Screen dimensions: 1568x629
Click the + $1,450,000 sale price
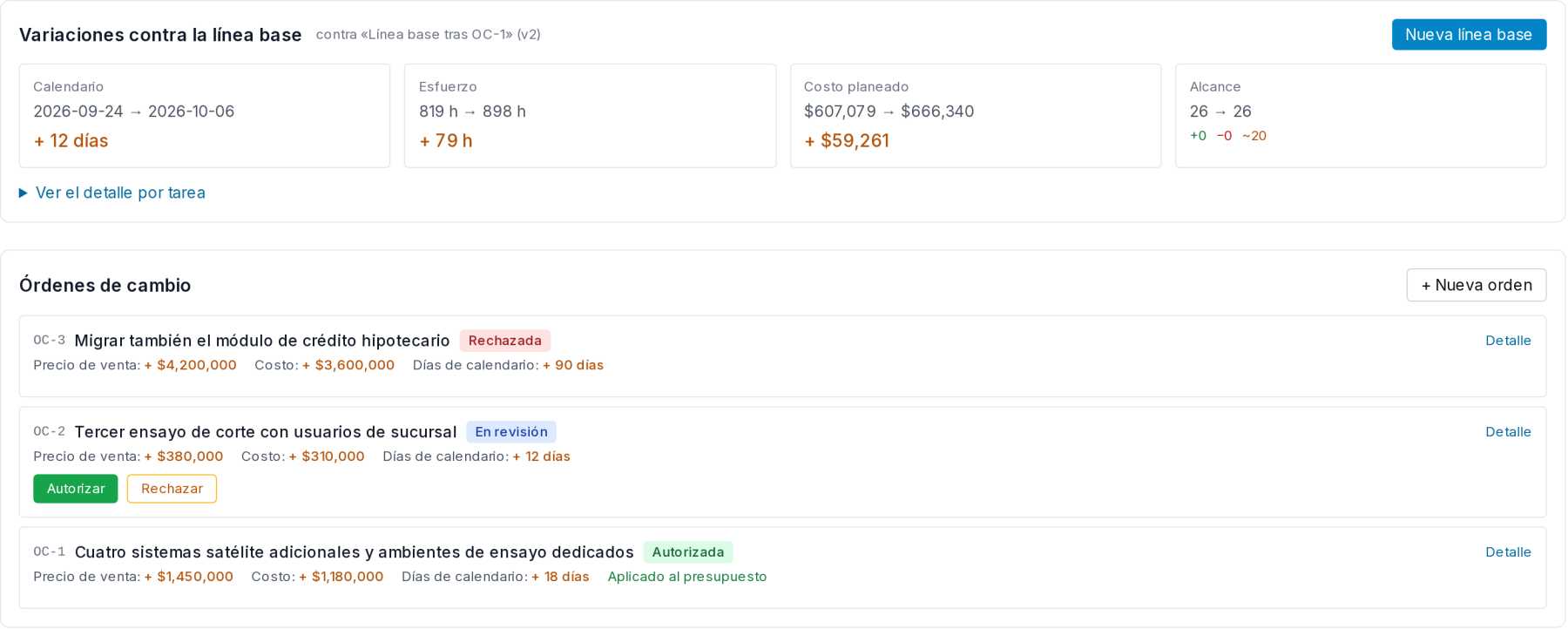pos(189,577)
